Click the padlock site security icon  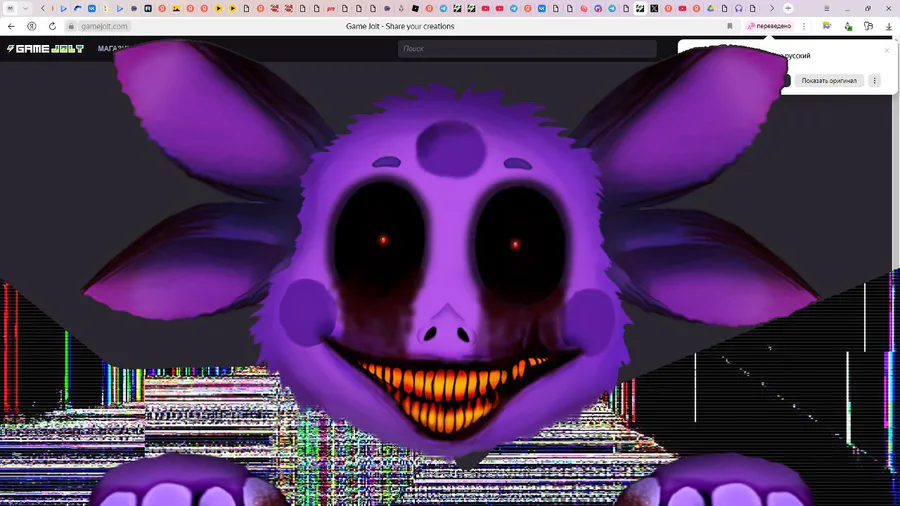71,26
